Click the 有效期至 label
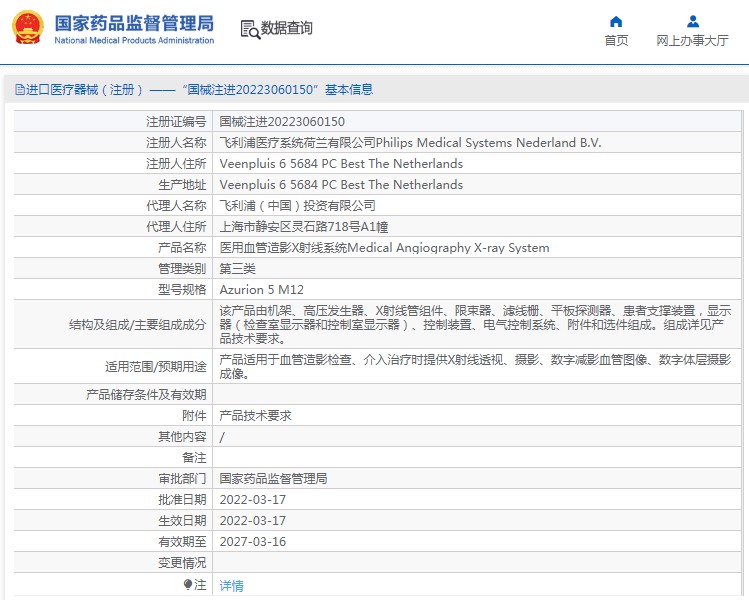The image size is (749, 600). click(x=182, y=542)
